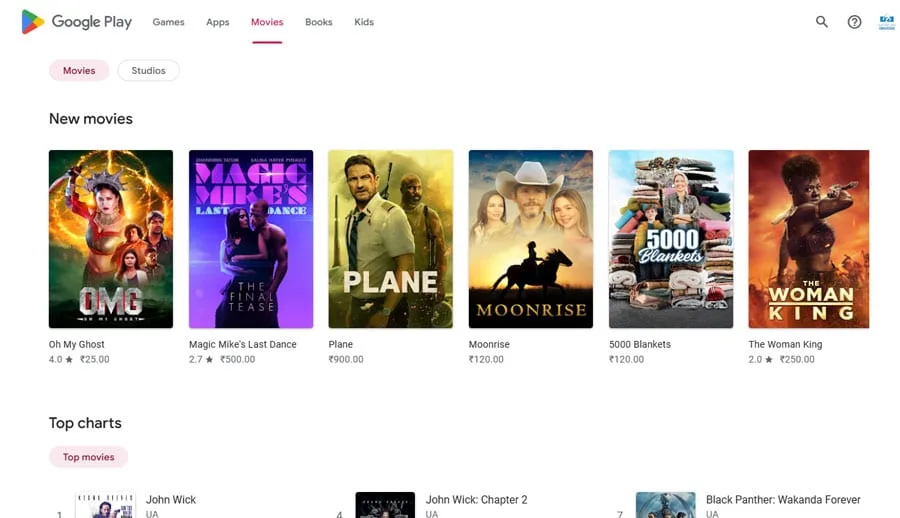
Task: Click the Moonrise title text
Action: tap(489, 344)
